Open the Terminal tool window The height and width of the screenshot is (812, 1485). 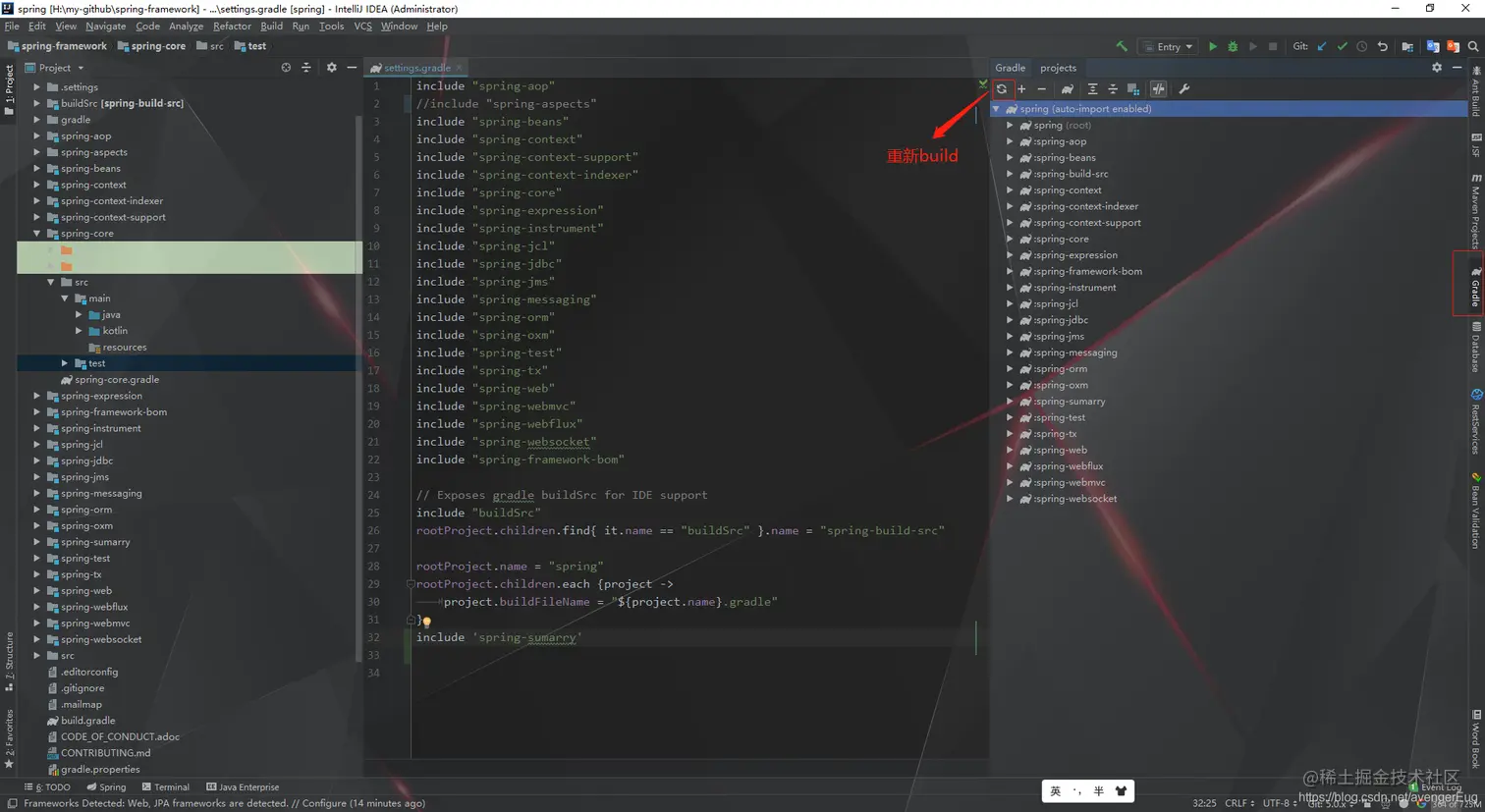[165, 787]
